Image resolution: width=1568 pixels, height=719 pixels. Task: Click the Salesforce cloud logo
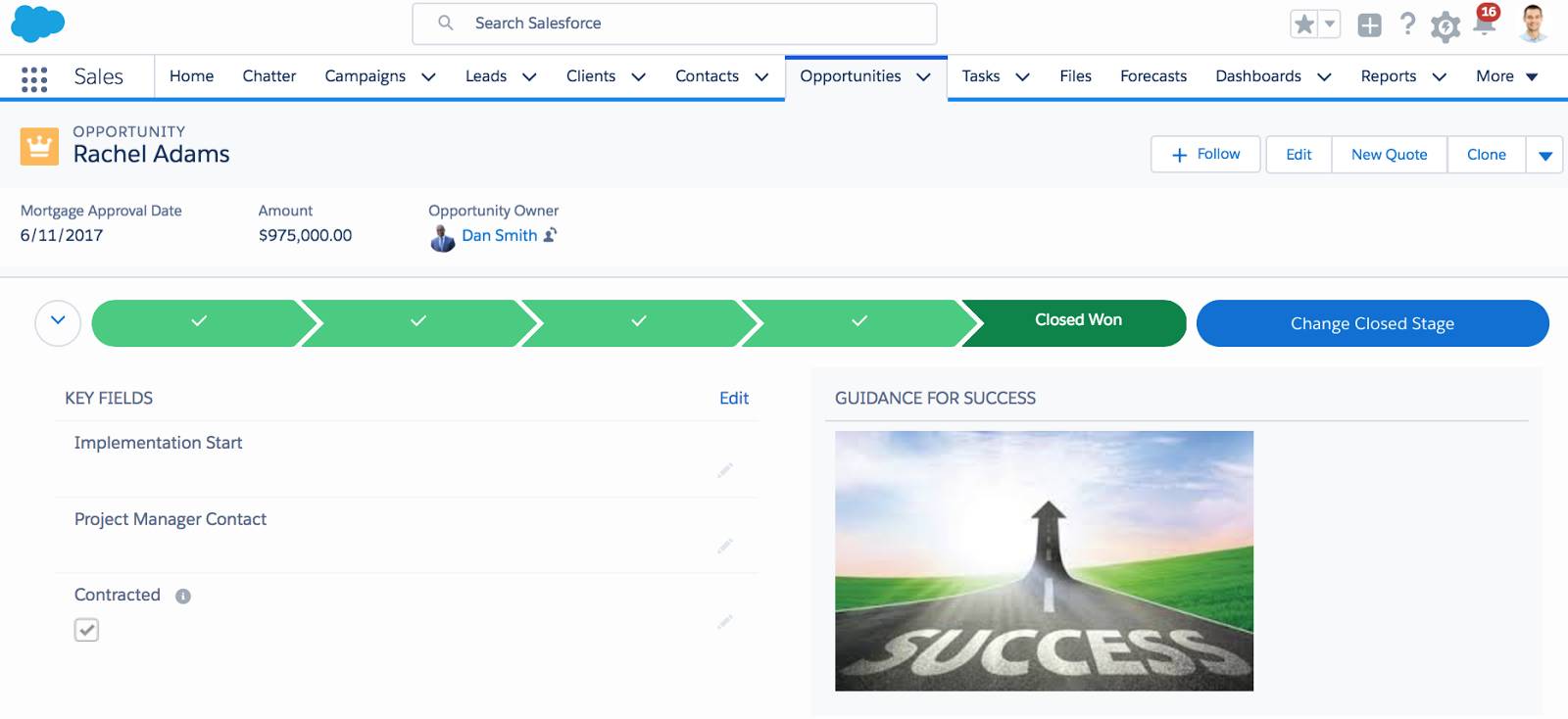point(37,24)
